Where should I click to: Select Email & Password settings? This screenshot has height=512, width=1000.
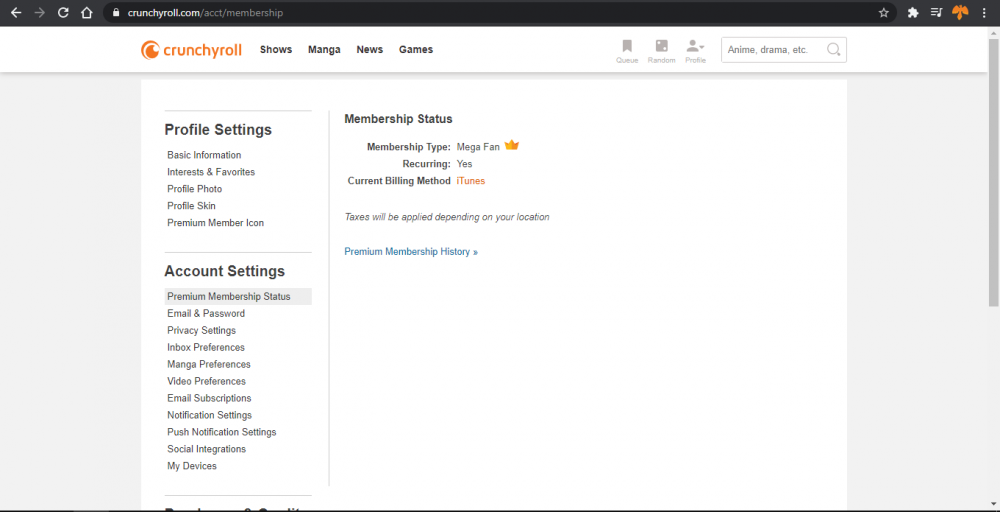coord(206,314)
